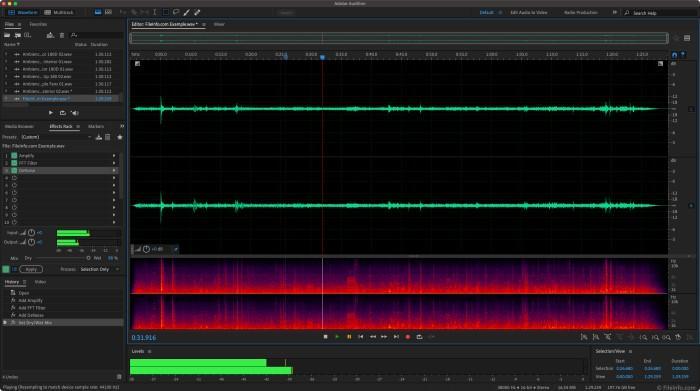
Task: Open the Favorites tab
Action: (38, 24)
